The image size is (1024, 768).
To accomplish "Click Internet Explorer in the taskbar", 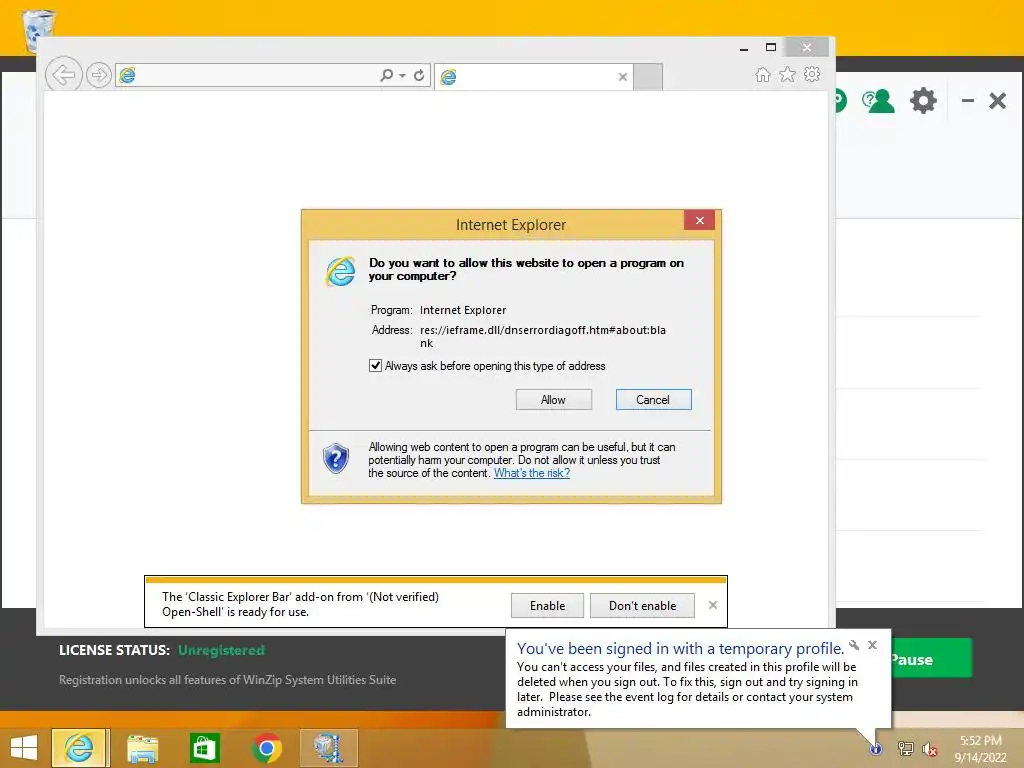I will (x=80, y=748).
